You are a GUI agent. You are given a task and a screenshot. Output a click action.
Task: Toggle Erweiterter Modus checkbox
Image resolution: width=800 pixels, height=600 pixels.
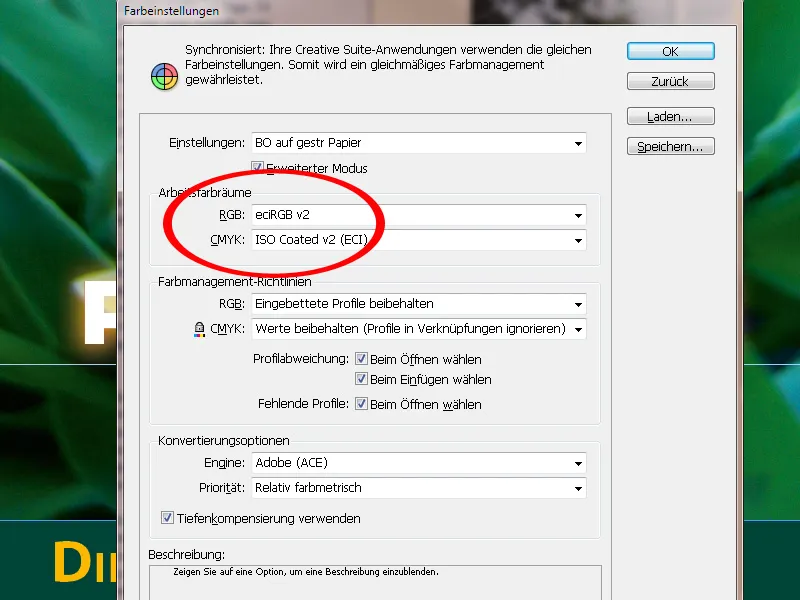coord(257,167)
